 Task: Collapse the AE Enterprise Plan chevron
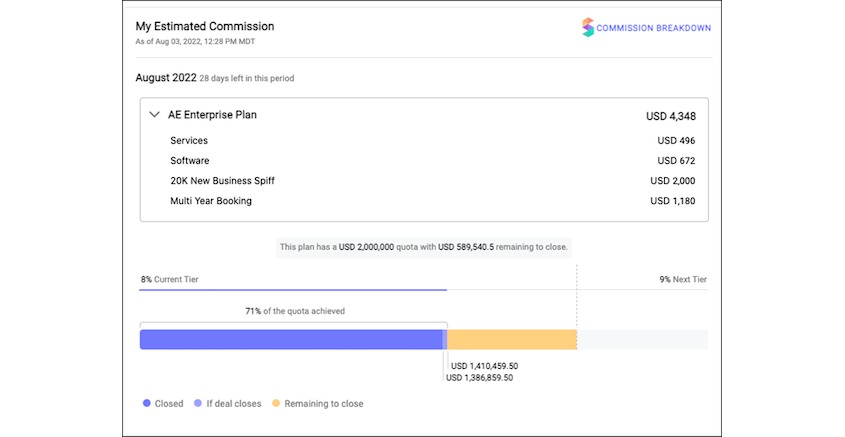154,115
